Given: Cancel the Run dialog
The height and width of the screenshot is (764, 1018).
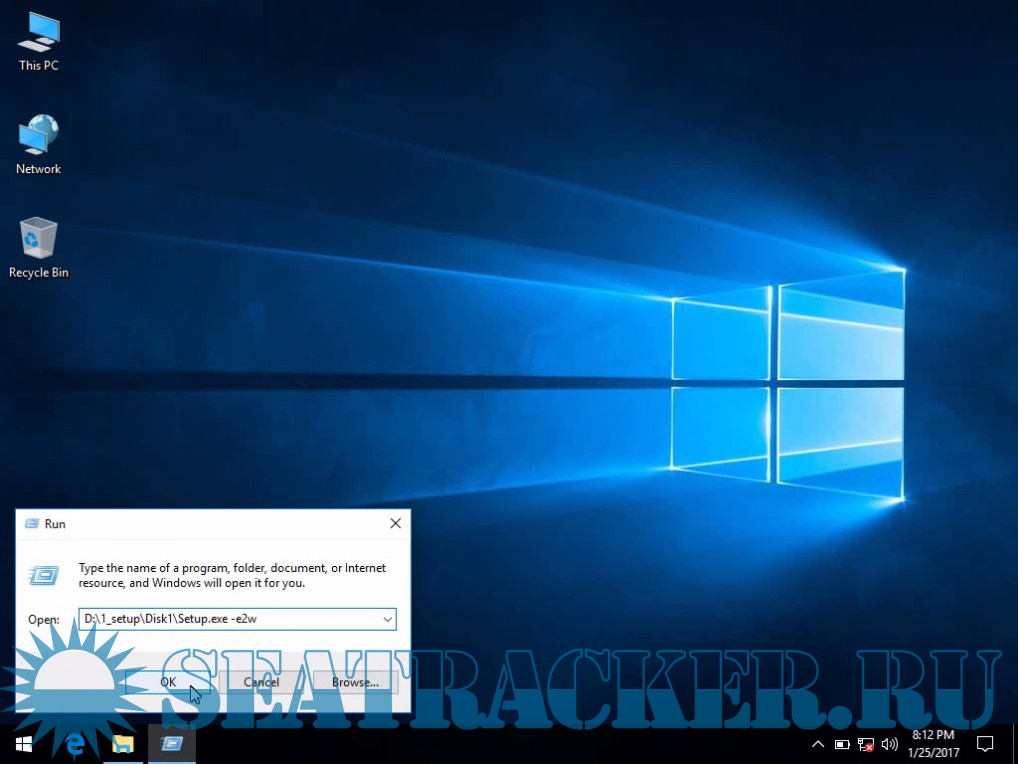Looking at the screenshot, I should [261, 682].
